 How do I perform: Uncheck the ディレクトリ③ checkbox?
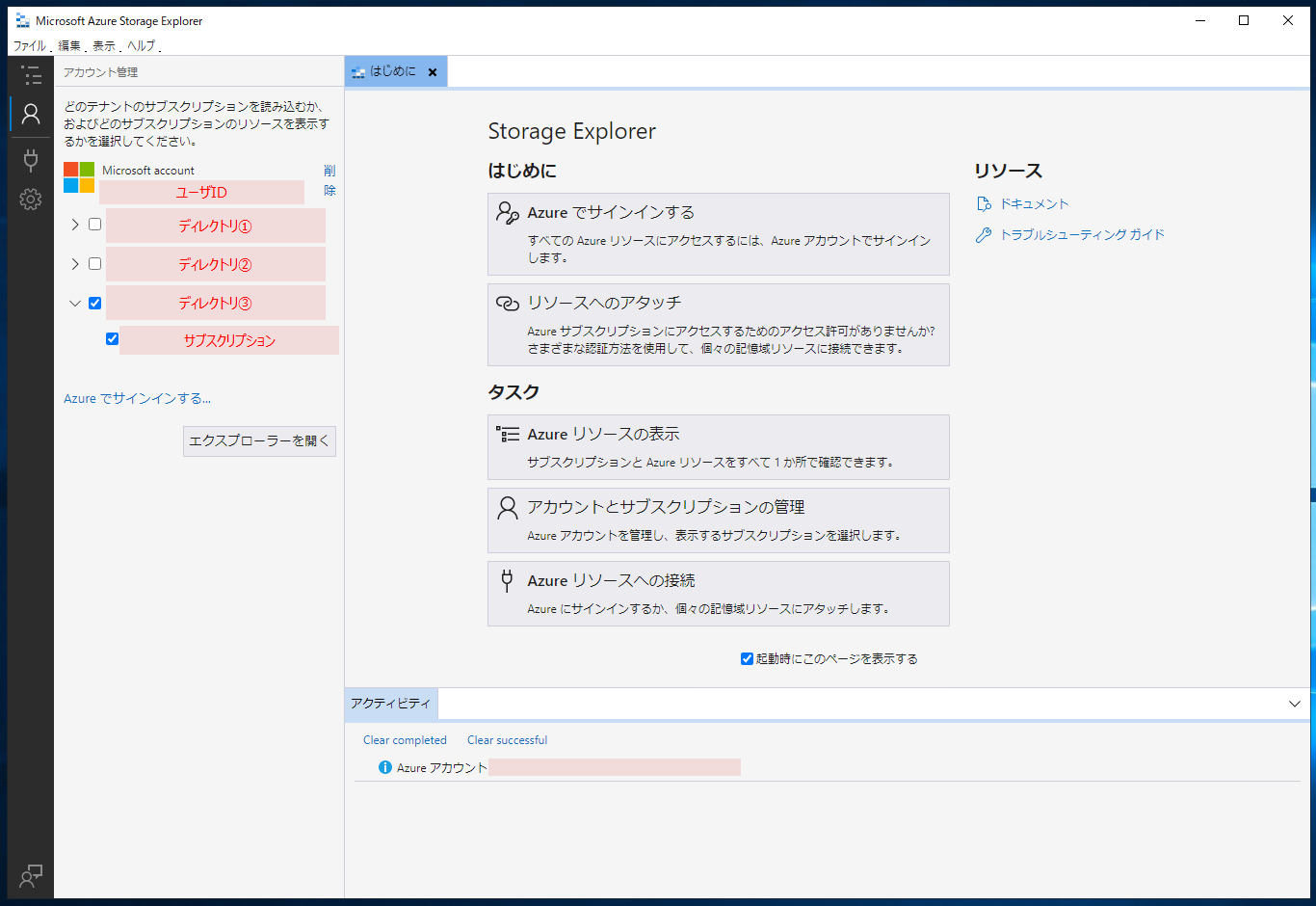94,303
